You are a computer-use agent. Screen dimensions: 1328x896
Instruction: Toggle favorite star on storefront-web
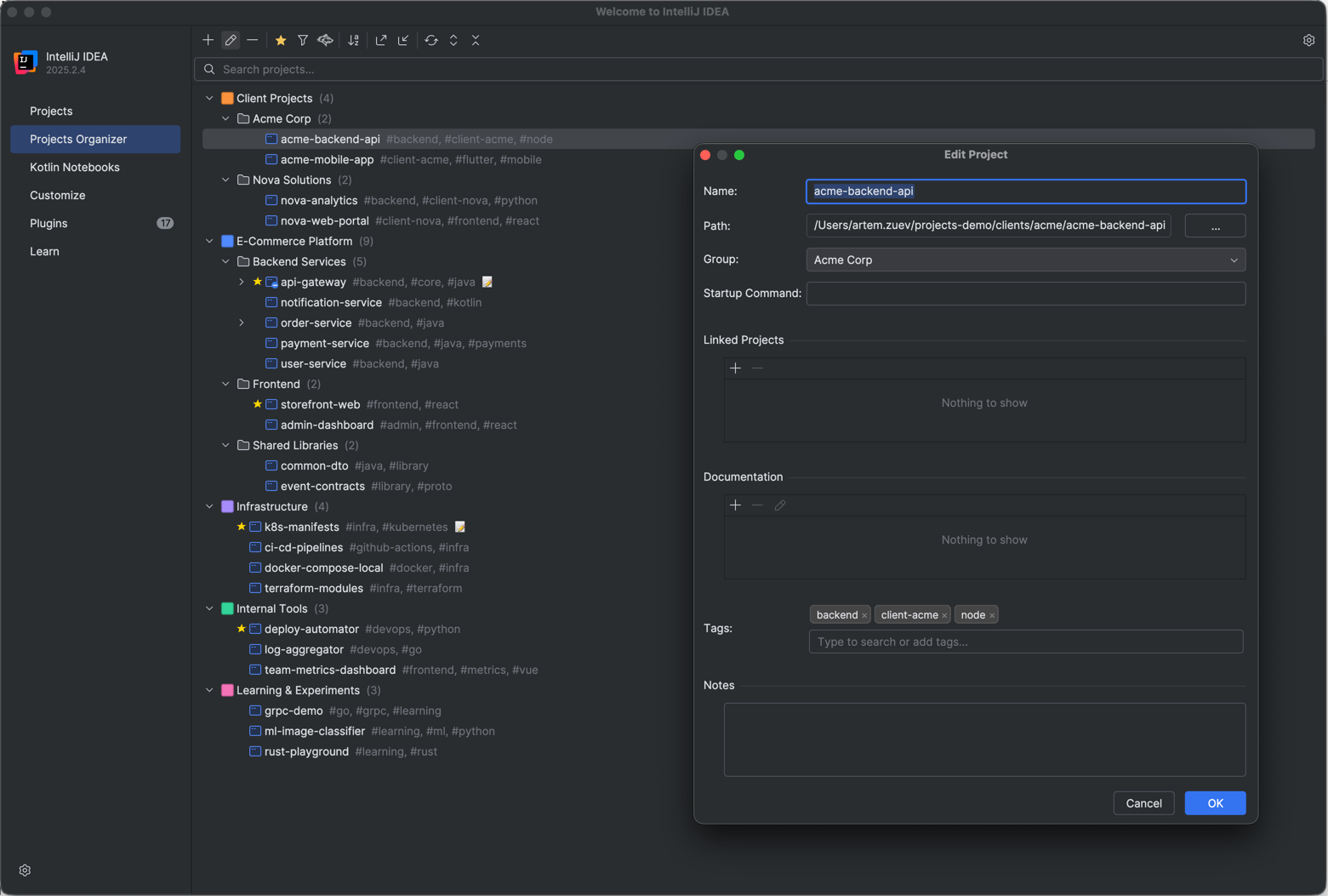(x=258, y=404)
